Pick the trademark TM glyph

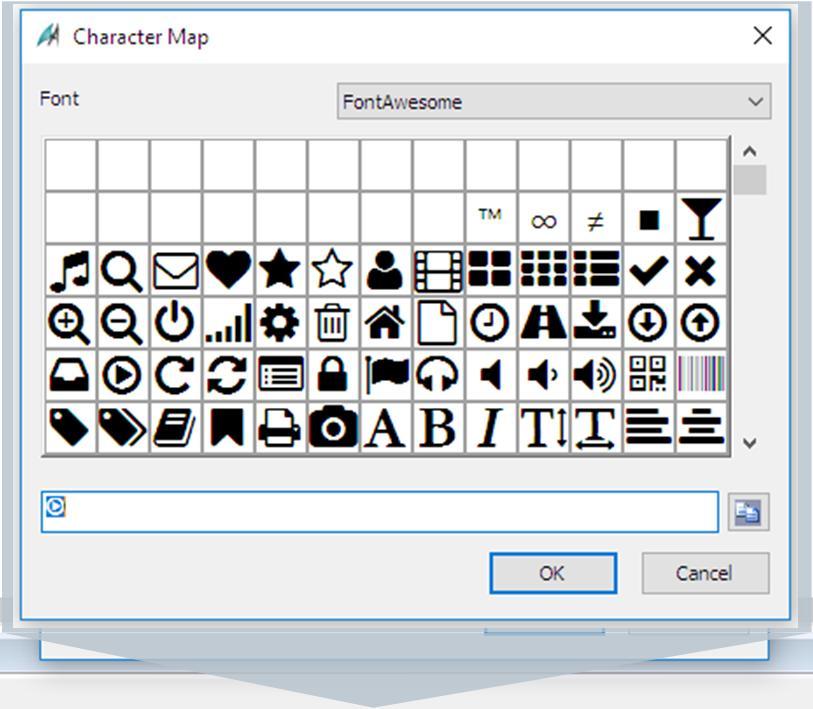pyautogui.click(x=490, y=218)
